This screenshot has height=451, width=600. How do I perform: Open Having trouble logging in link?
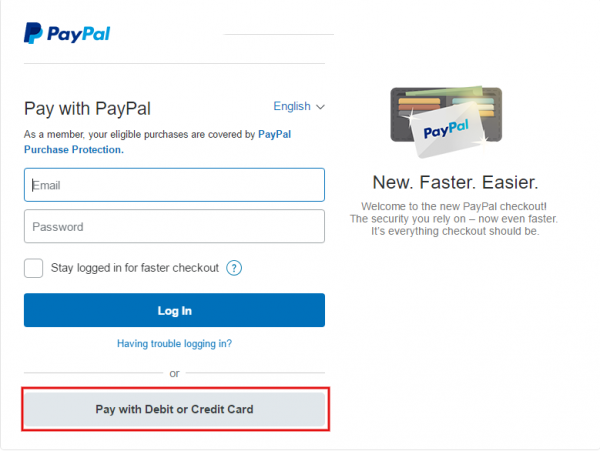[x=174, y=344]
